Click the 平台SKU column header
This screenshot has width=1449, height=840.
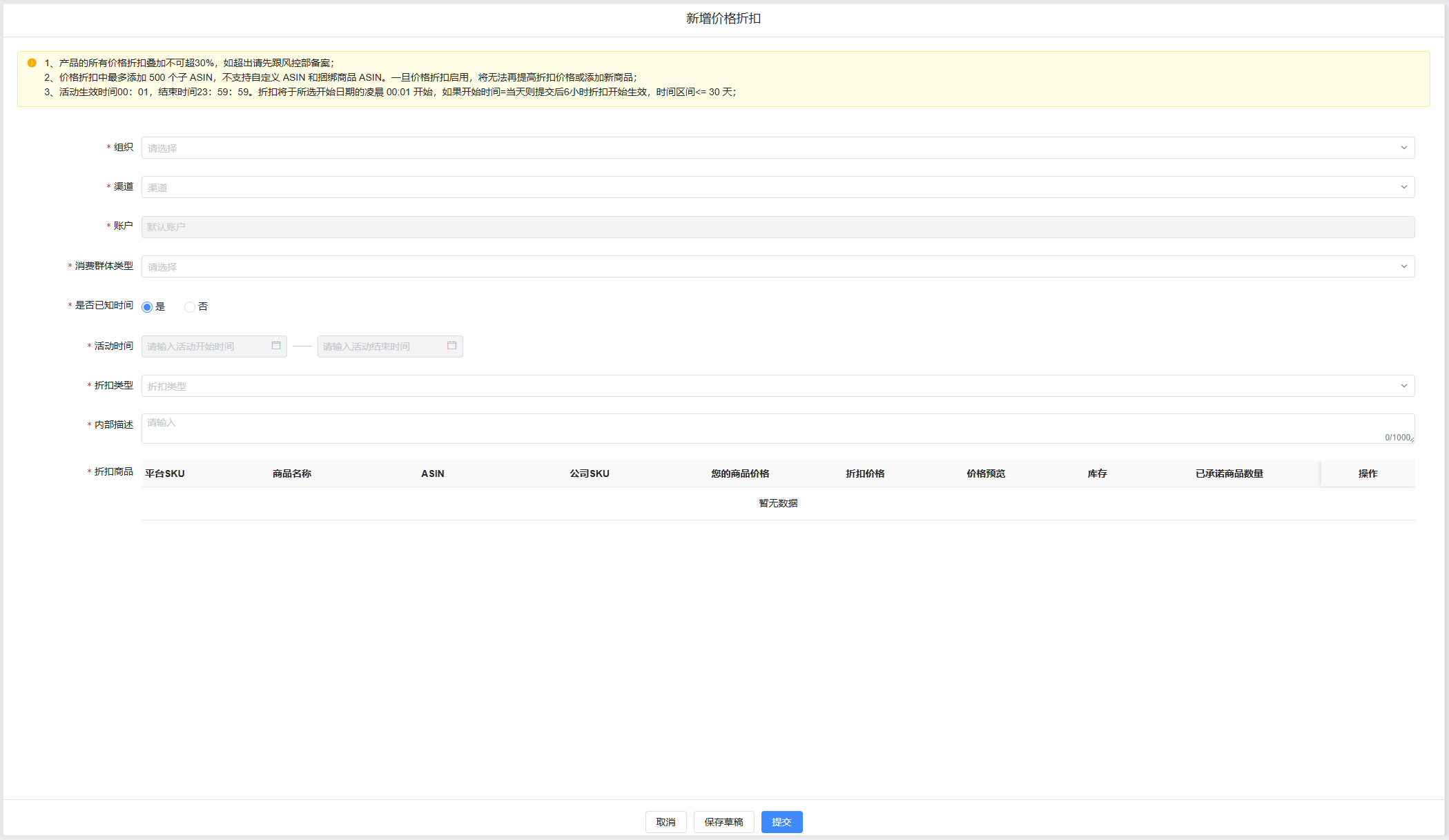pyautogui.click(x=165, y=473)
